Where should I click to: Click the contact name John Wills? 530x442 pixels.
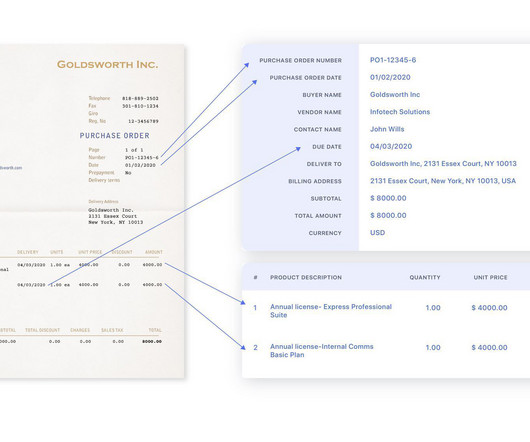(387, 129)
